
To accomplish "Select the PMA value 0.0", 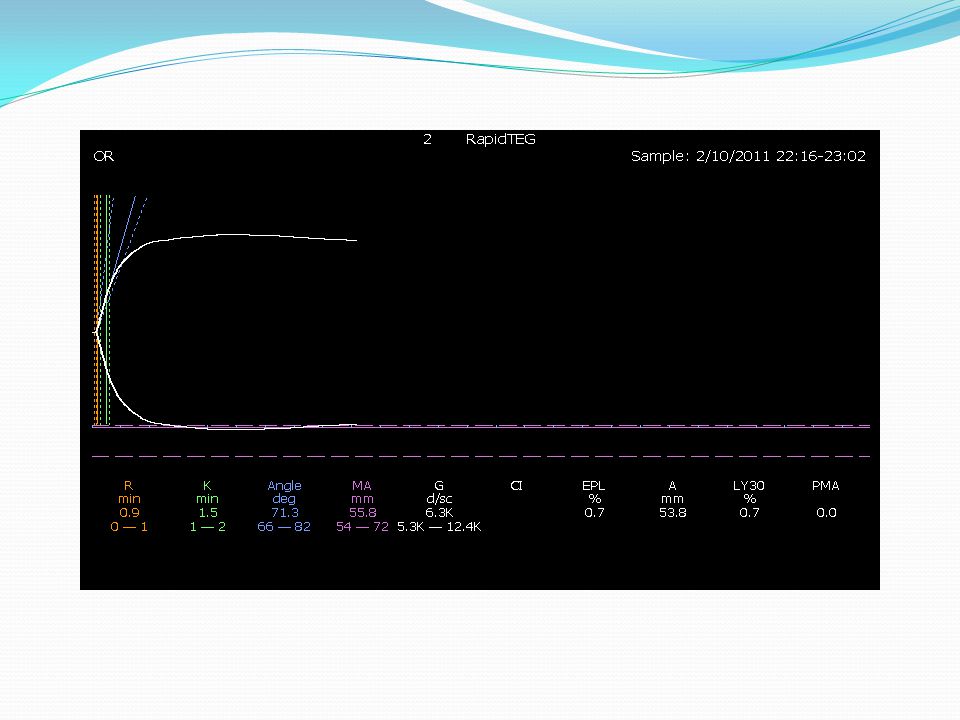I will (826, 512).
